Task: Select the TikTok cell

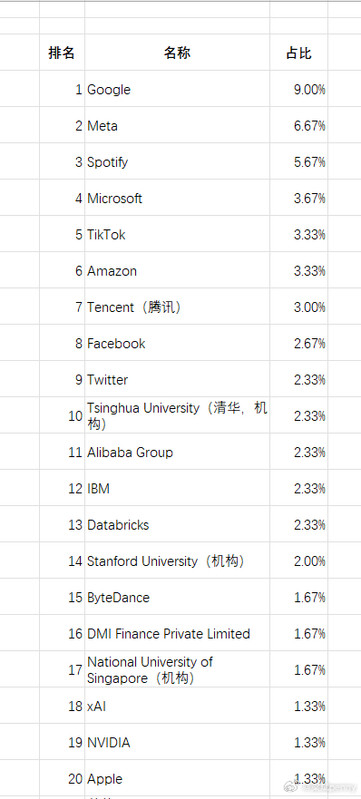Action: coord(177,234)
